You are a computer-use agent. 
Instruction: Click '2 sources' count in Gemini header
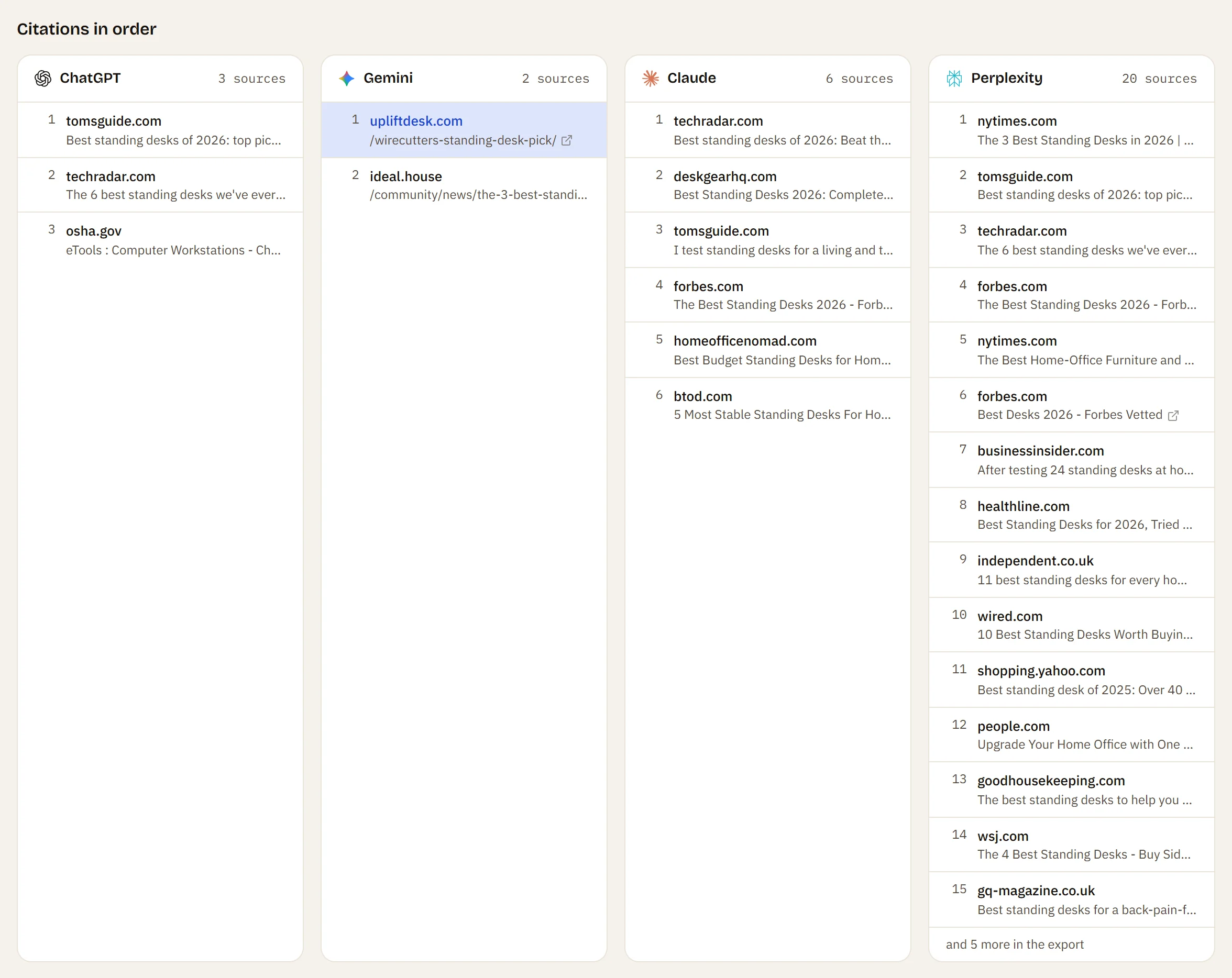(555, 79)
